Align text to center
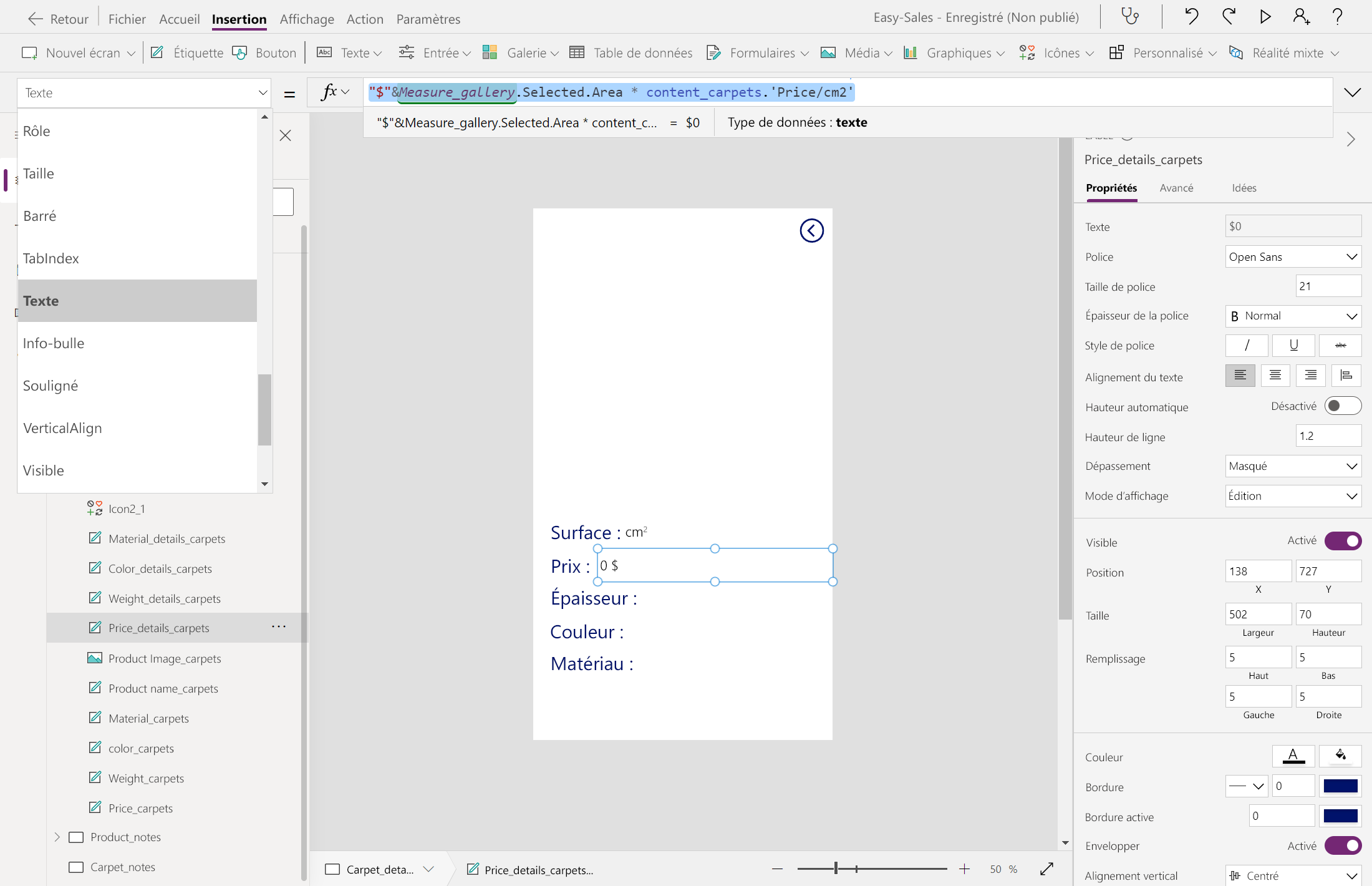 pos(1275,376)
